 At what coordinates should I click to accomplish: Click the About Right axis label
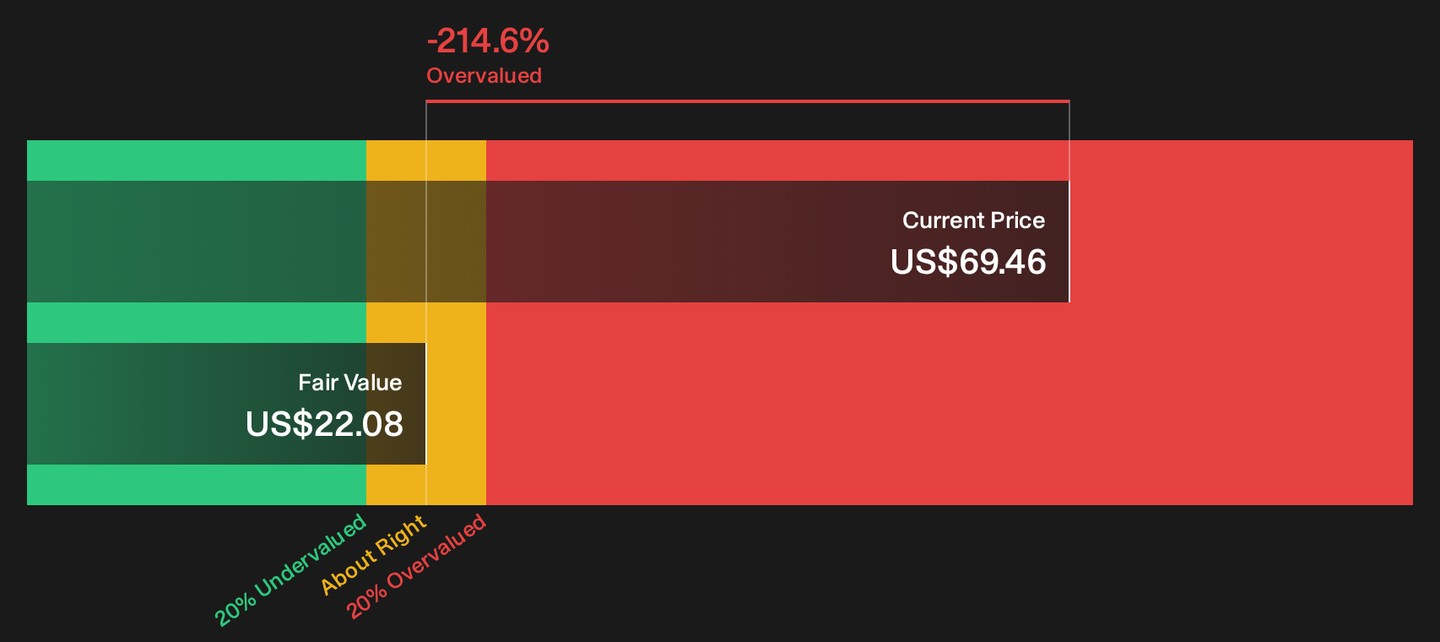[374, 555]
